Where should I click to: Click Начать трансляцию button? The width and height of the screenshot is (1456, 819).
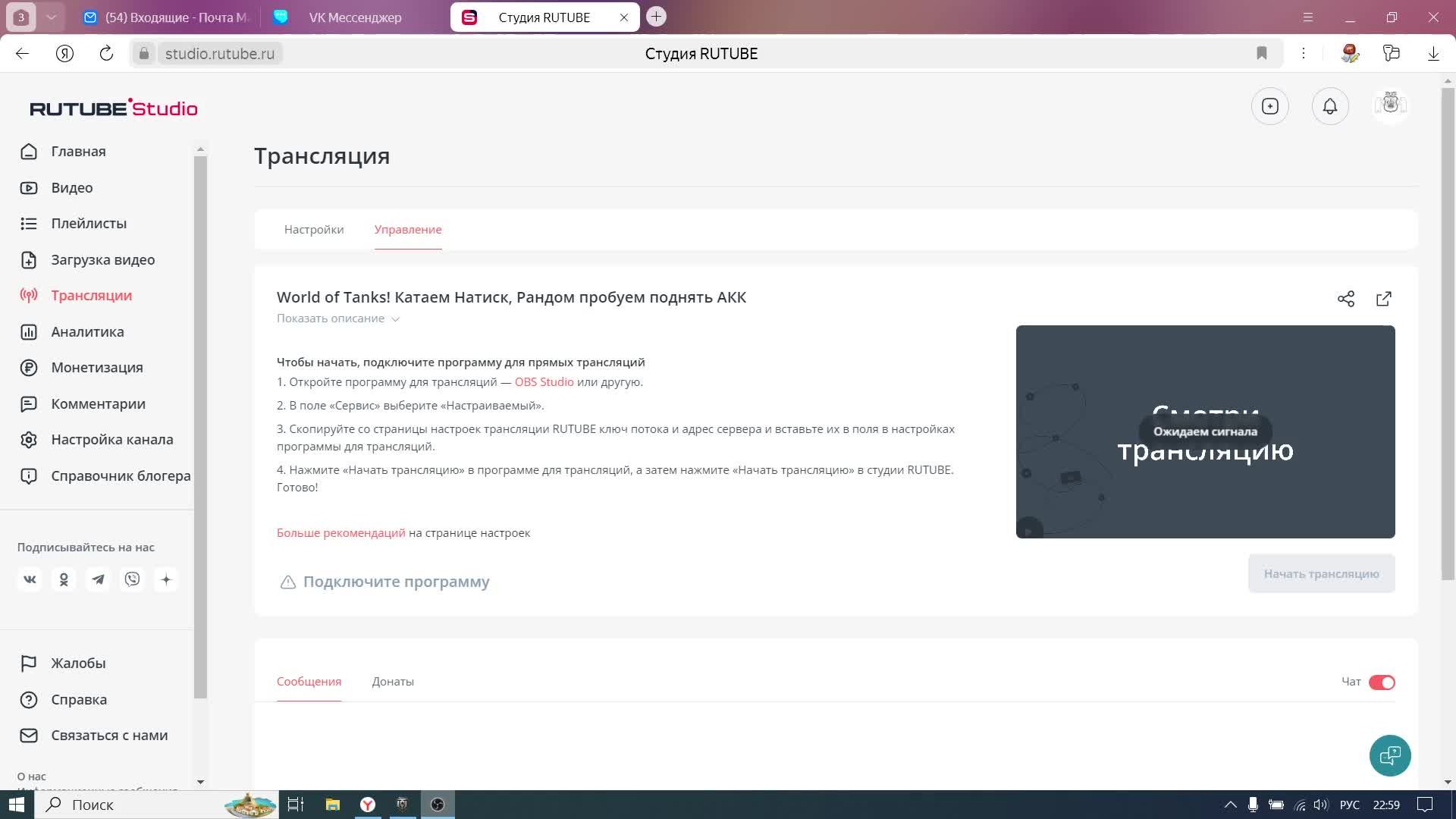[1321, 574]
